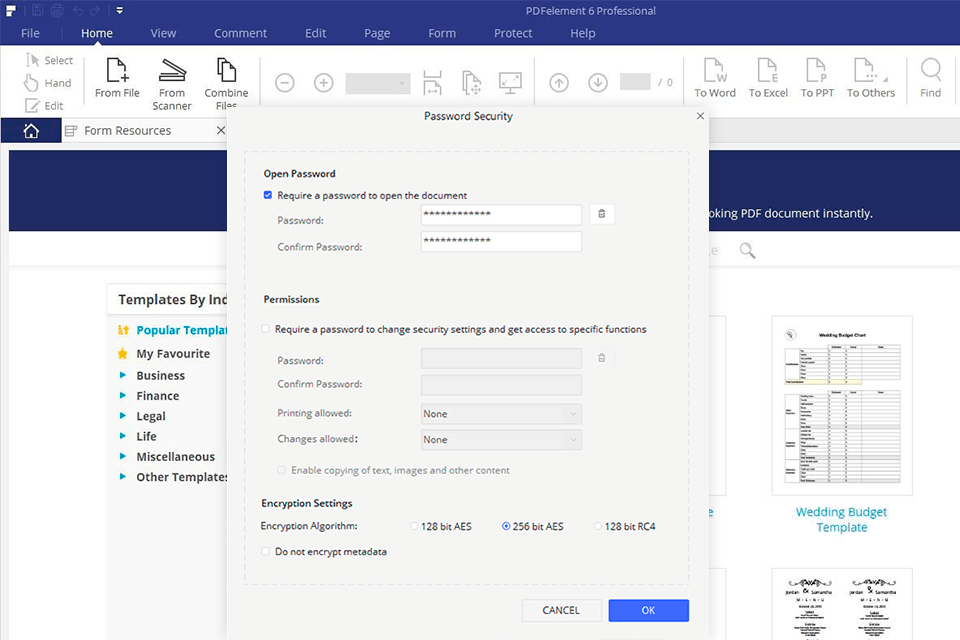
Task: Open the Find tool
Action: pyautogui.click(x=931, y=78)
